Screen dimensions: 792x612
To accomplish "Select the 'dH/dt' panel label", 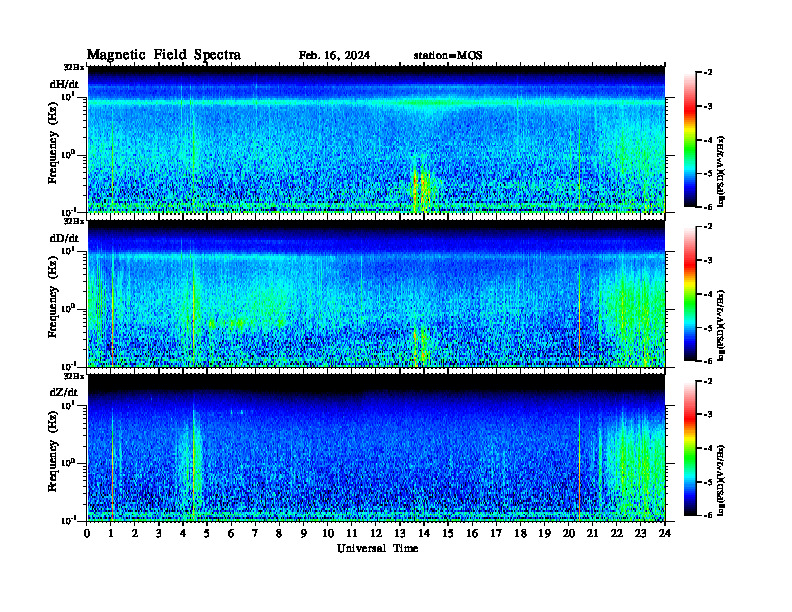I will [64, 84].
